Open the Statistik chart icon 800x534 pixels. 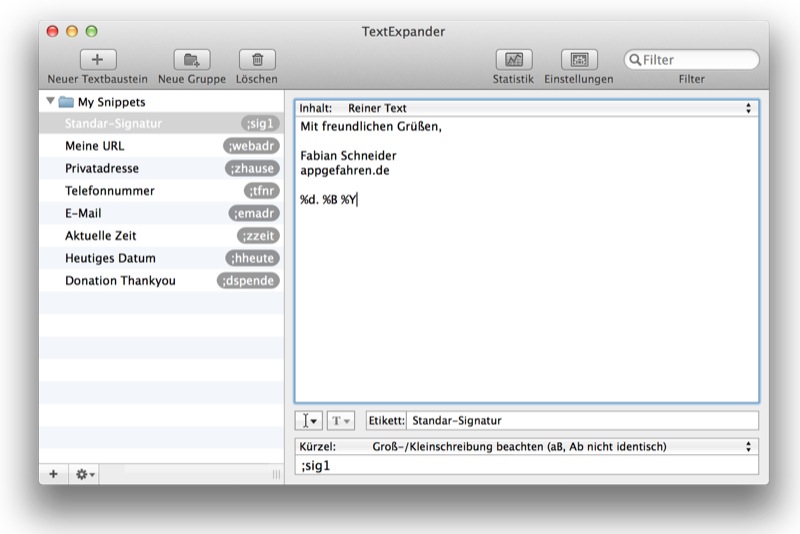(x=513, y=60)
